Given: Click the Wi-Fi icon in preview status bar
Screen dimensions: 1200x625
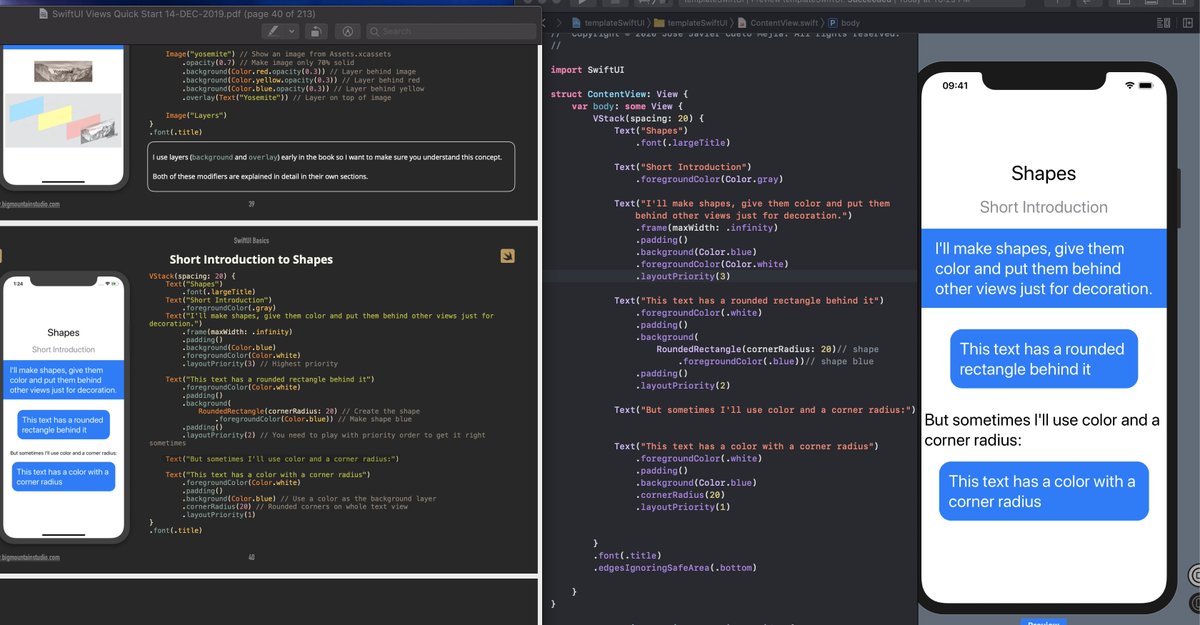Looking at the screenshot, I should tap(1130, 86).
